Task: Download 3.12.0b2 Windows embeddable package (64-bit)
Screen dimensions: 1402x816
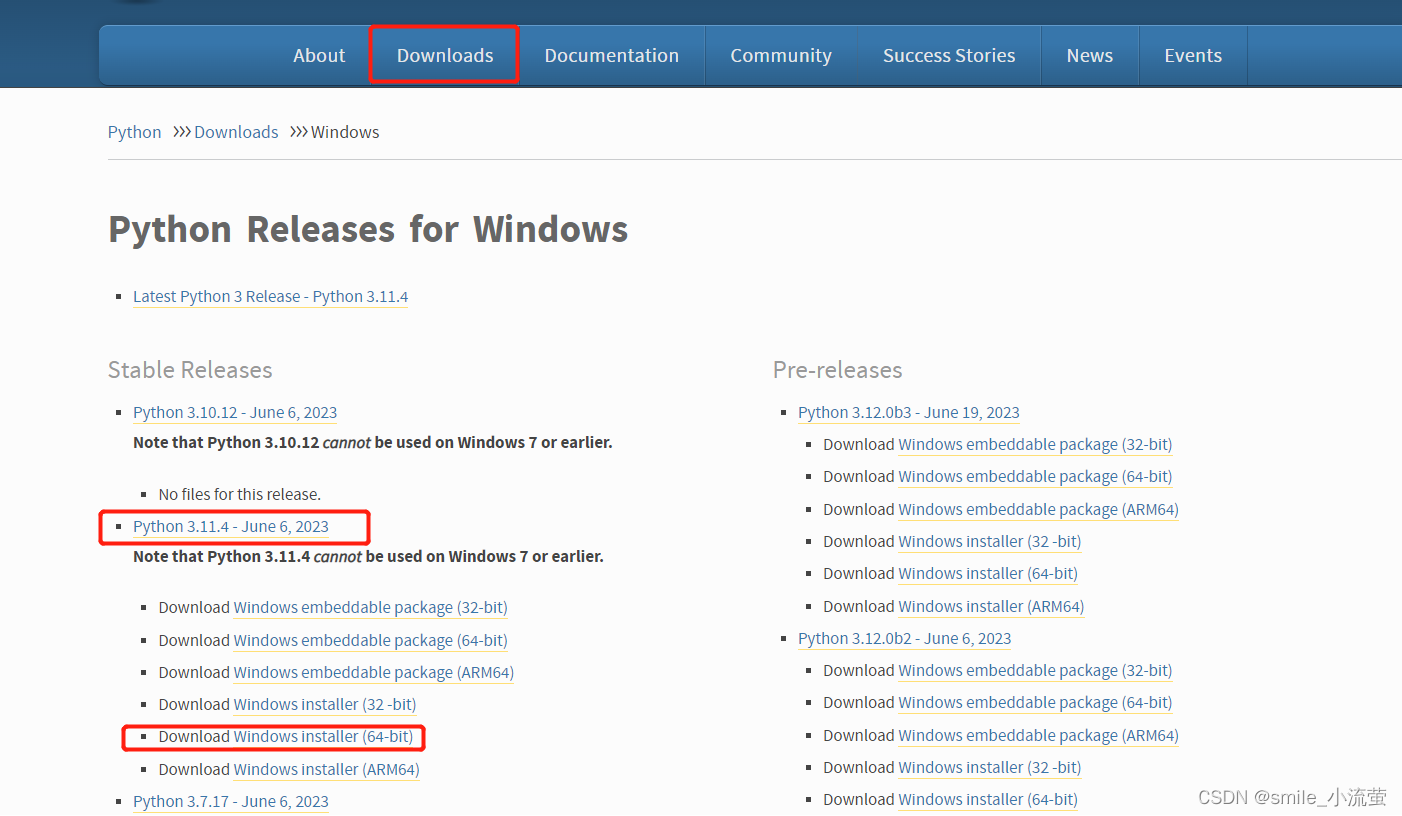Action: pos(1035,703)
